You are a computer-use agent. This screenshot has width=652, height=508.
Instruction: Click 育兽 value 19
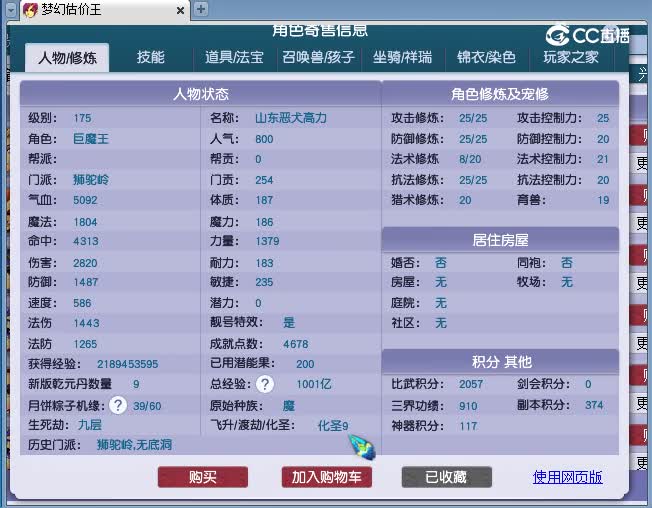tap(603, 200)
